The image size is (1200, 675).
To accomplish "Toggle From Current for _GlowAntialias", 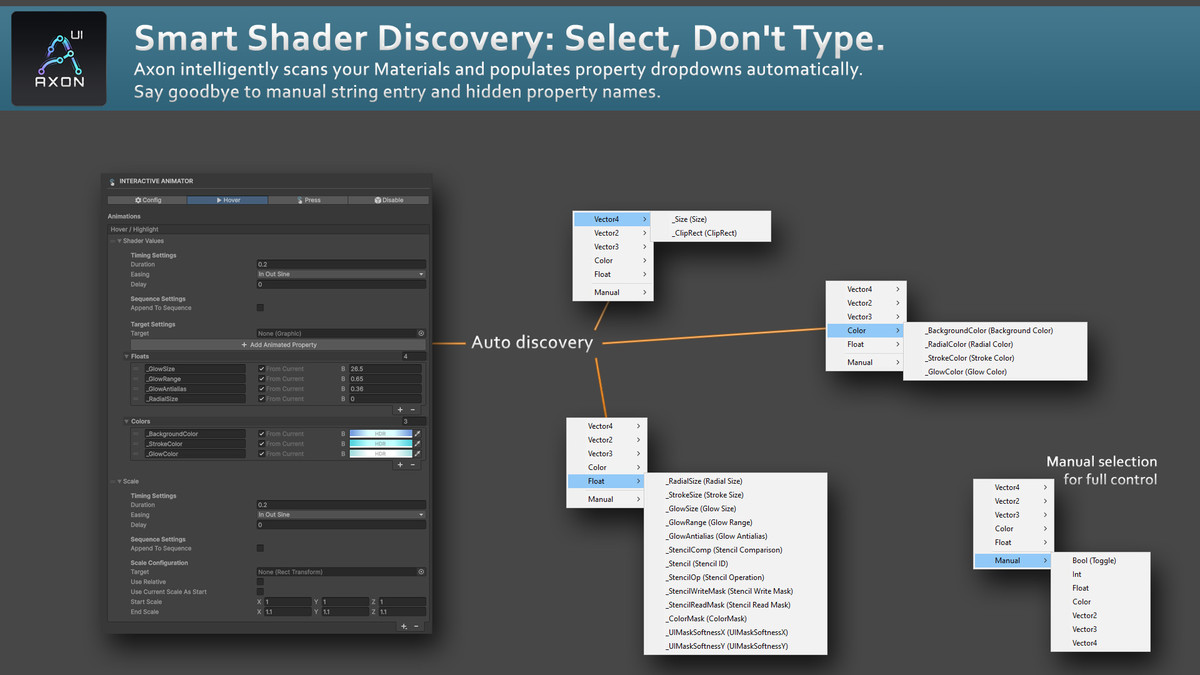I will (262, 389).
